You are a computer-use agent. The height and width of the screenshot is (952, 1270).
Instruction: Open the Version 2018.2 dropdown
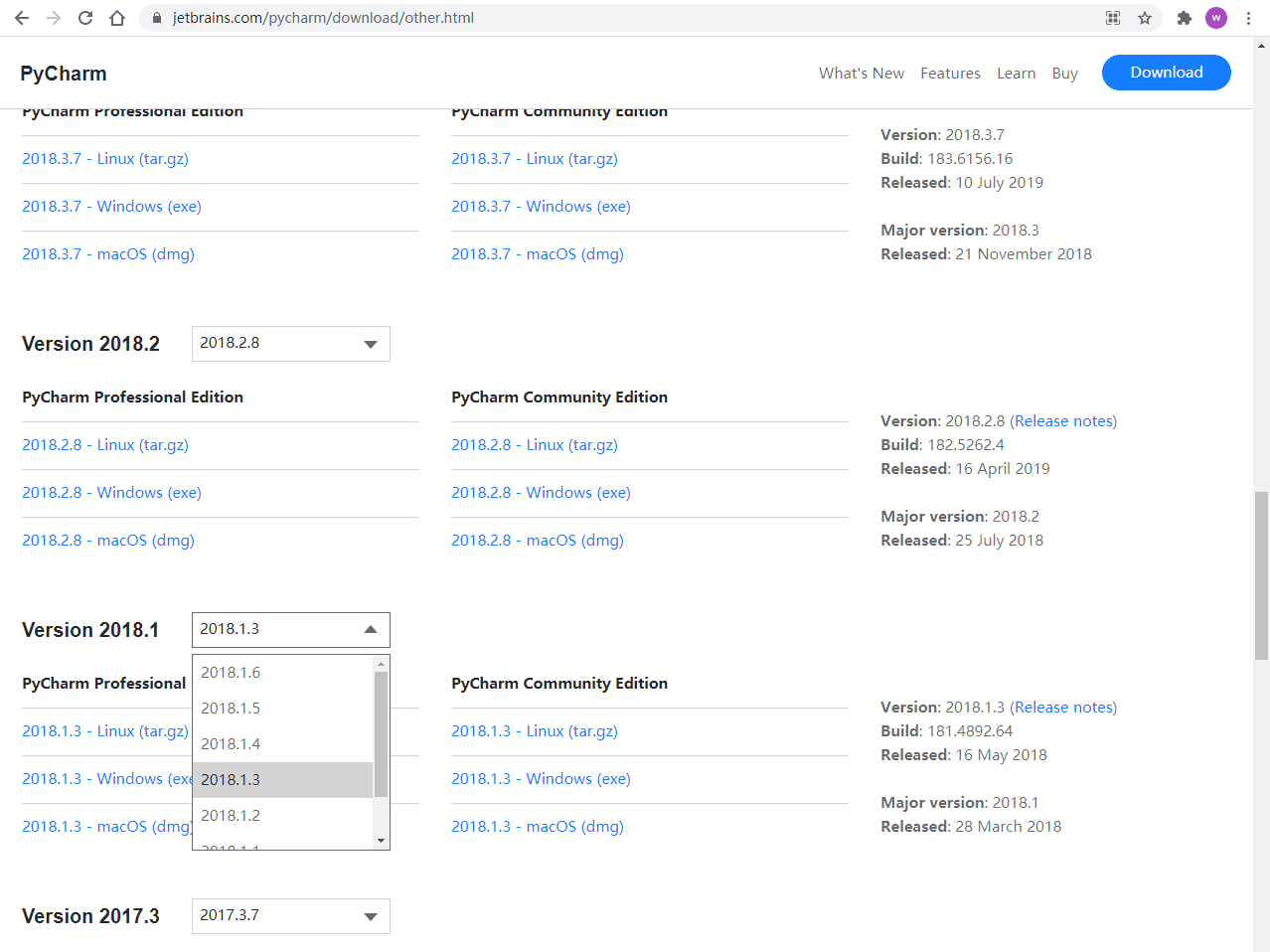(291, 344)
